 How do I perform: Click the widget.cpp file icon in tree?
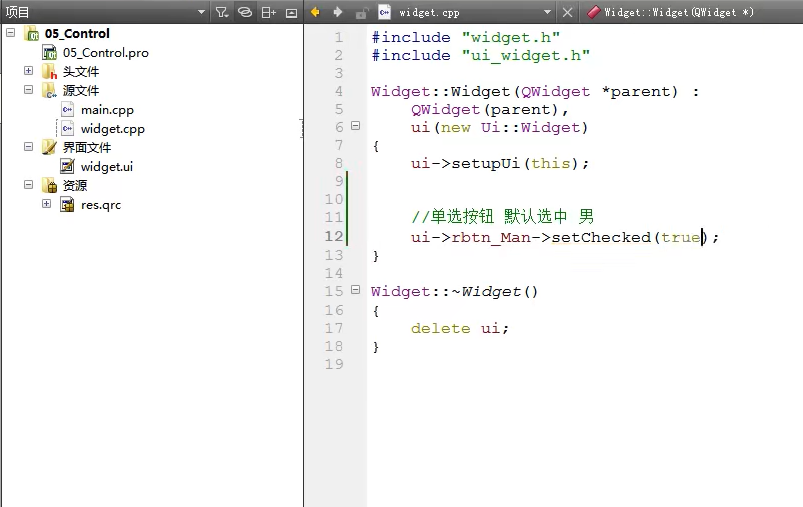68,129
